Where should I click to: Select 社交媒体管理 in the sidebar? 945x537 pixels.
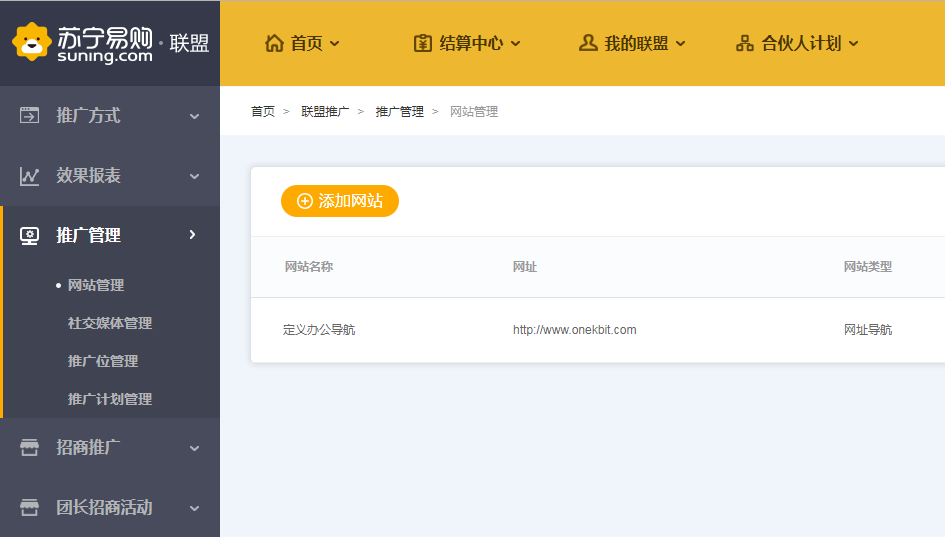click(110, 323)
